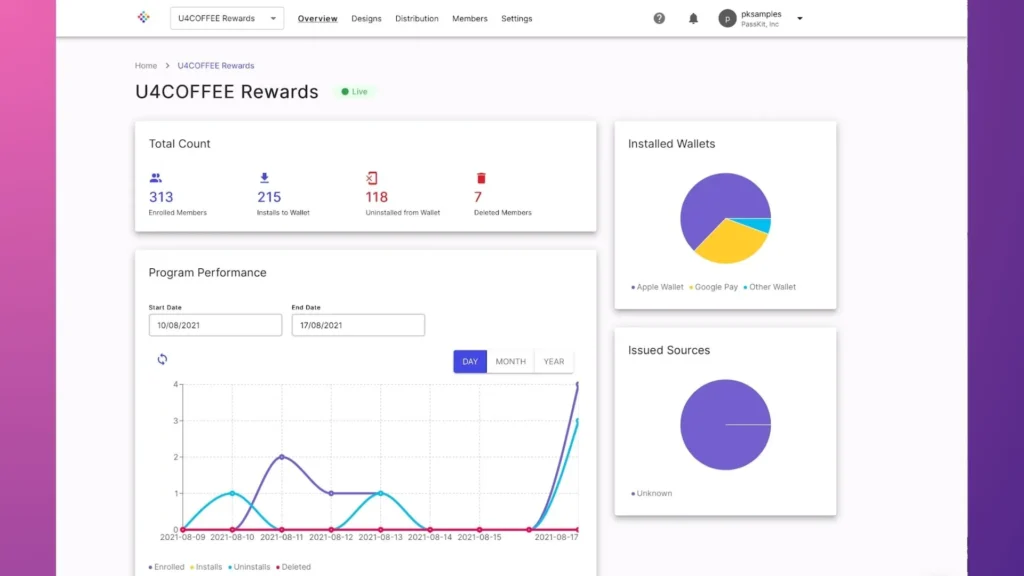Open the U4COFFEE Rewards program selector
1024x576 pixels.
(227, 17)
